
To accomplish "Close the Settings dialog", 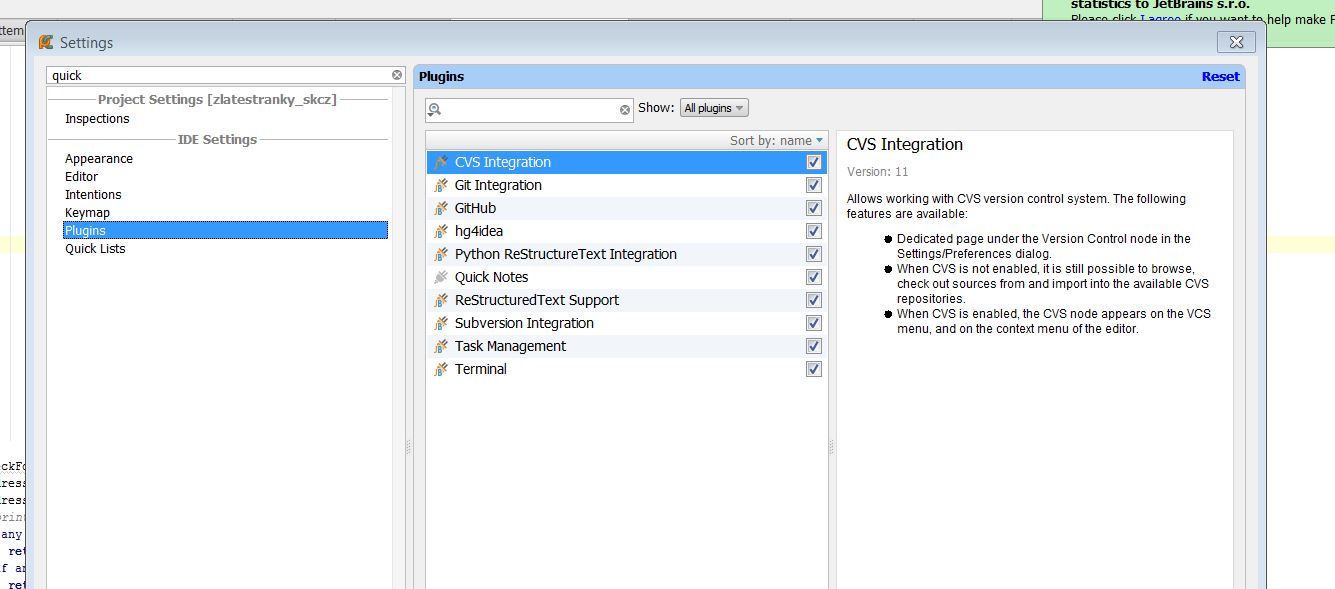I will pyautogui.click(x=1236, y=42).
